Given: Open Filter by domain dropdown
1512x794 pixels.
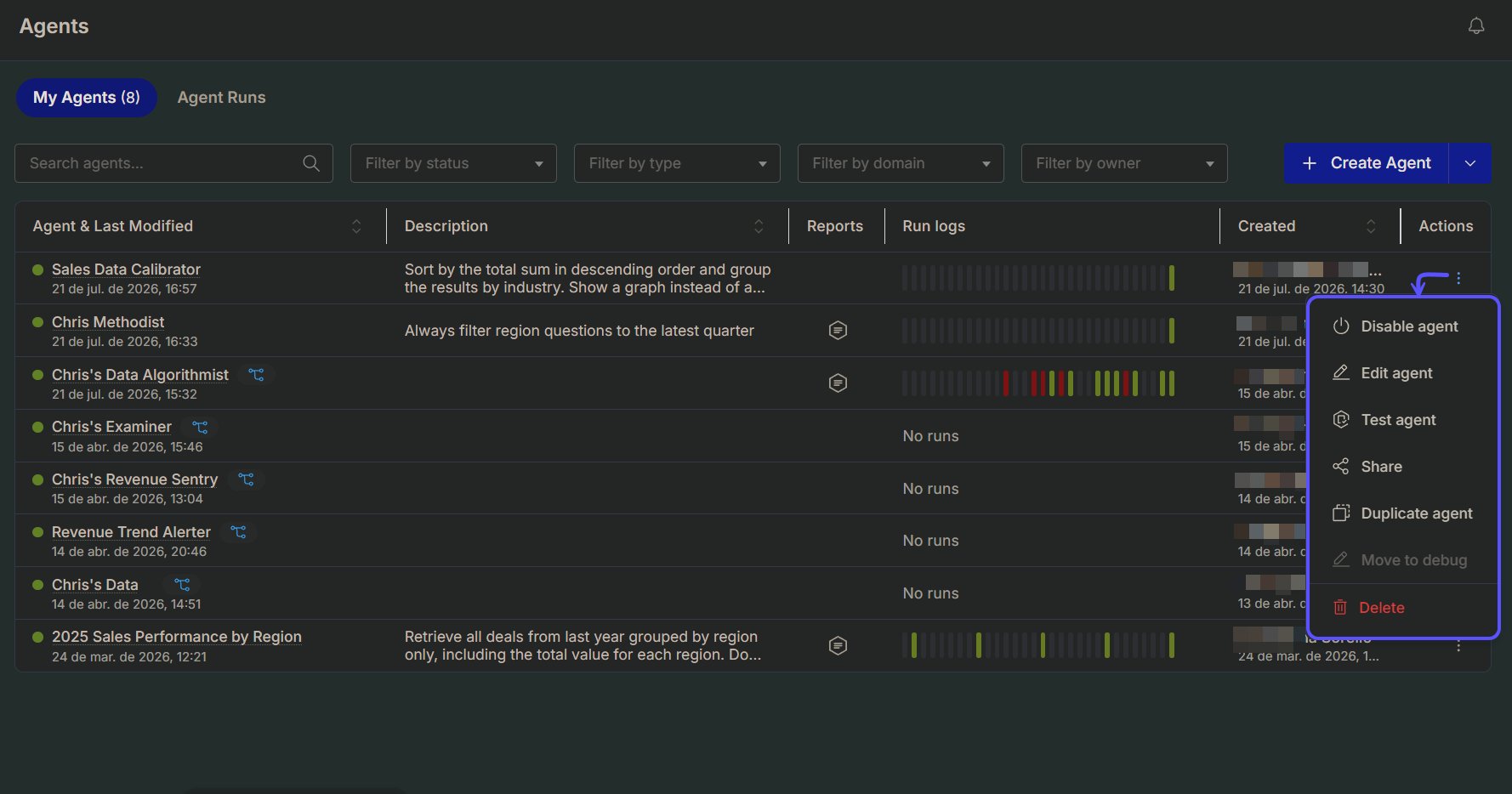Looking at the screenshot, I should (901, 163).
